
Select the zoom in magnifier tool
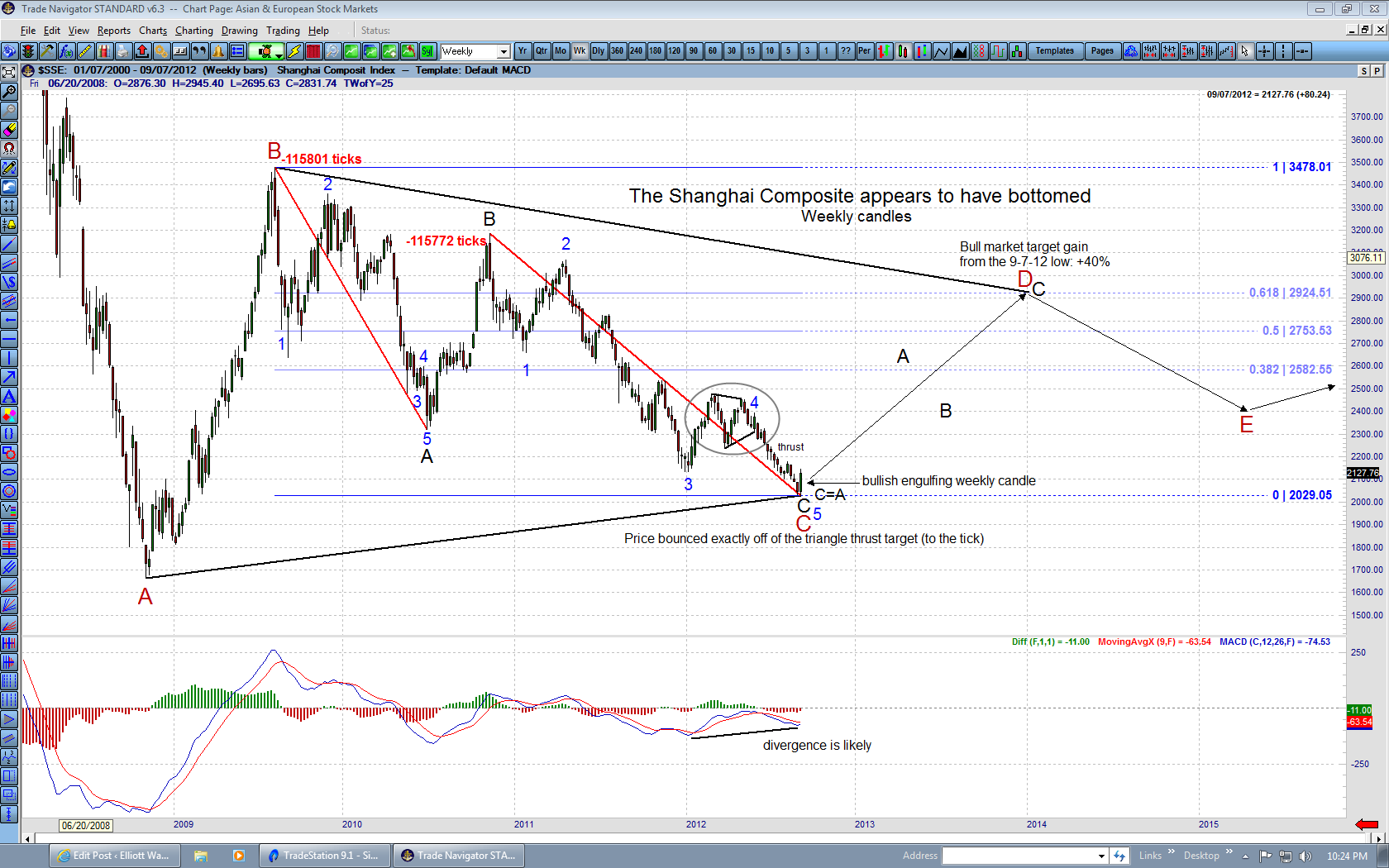(x=9, y=91)
